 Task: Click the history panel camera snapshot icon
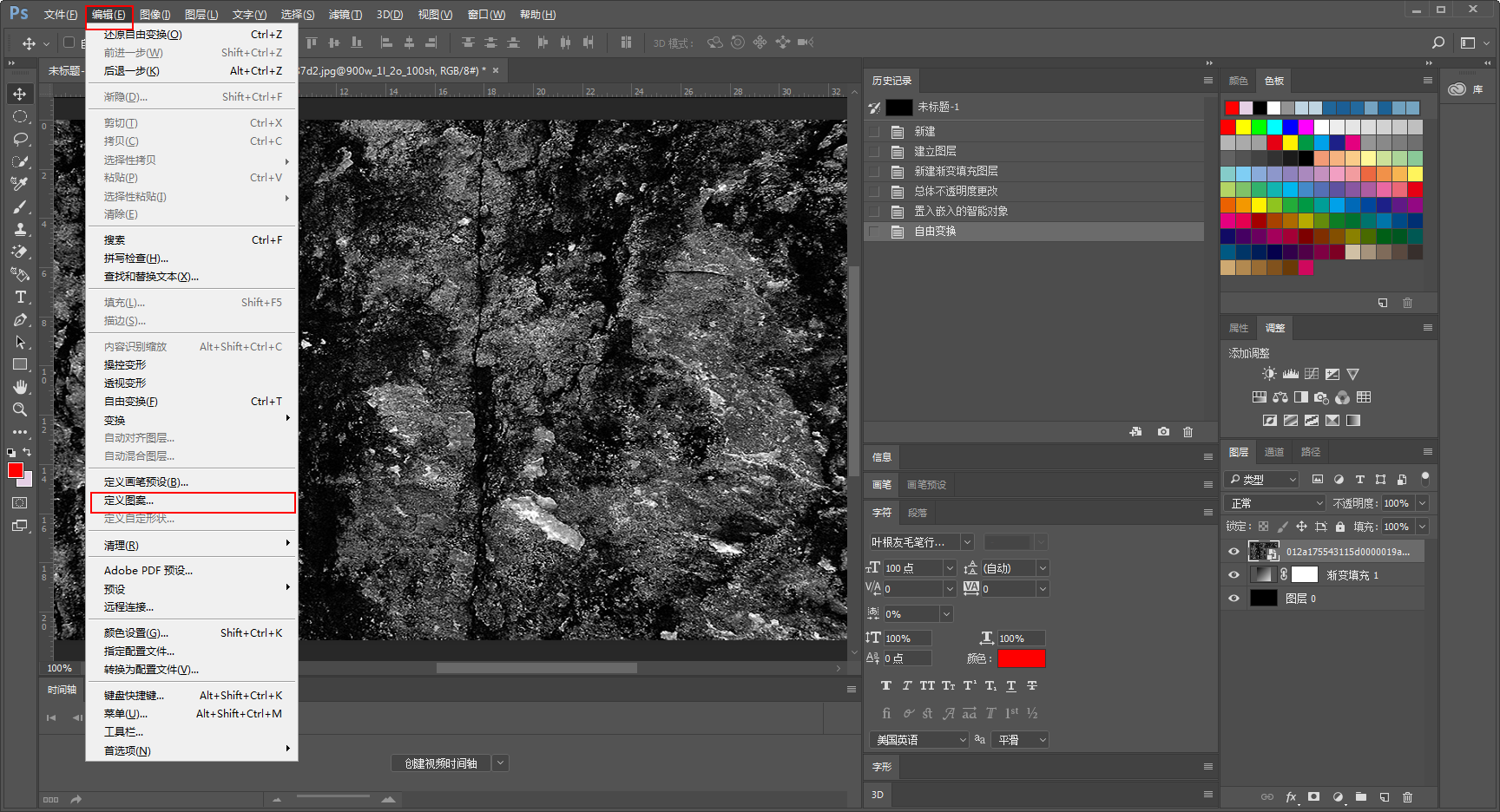point(1163,431)
